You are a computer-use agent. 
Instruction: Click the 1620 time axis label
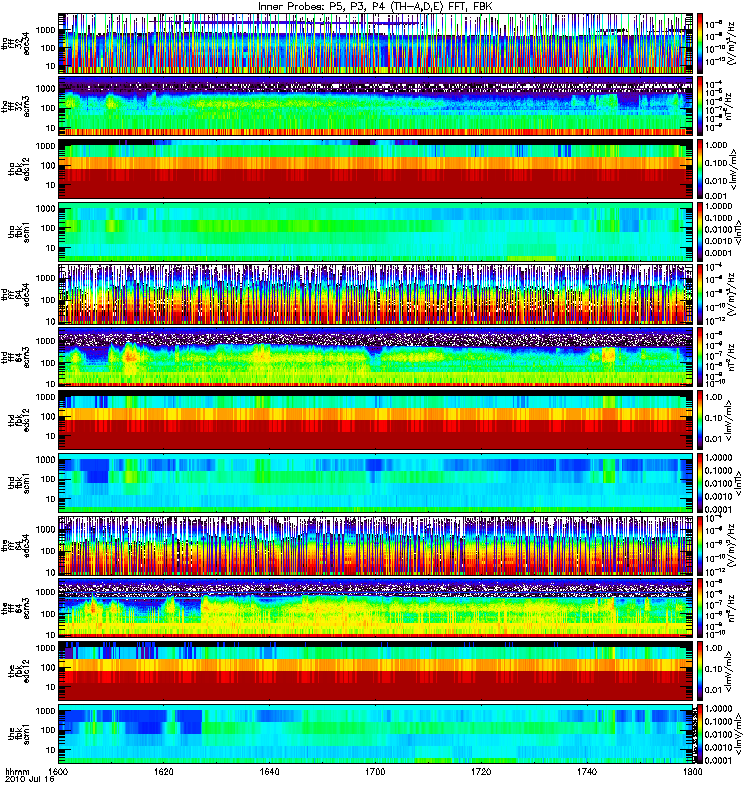(164, 772)
